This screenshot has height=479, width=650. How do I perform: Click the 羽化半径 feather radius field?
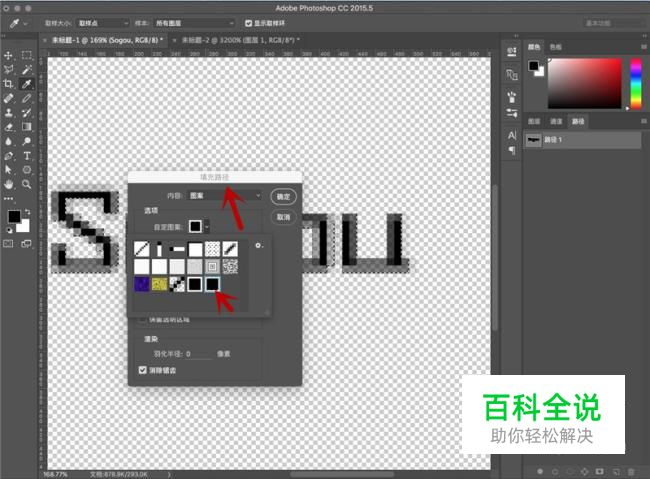[x=199, y=354]
